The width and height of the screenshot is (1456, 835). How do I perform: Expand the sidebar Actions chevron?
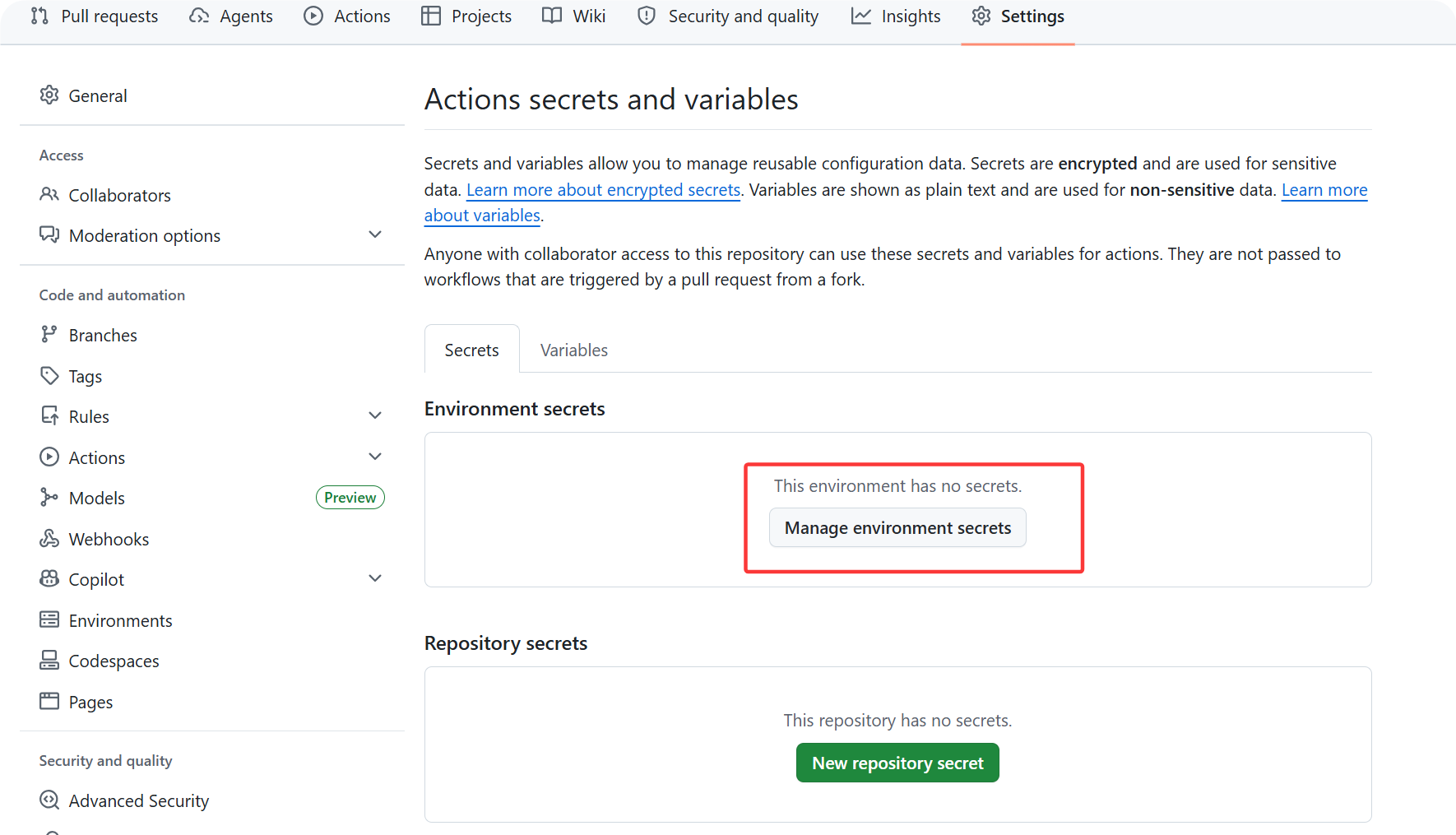(x=375, y=457)
